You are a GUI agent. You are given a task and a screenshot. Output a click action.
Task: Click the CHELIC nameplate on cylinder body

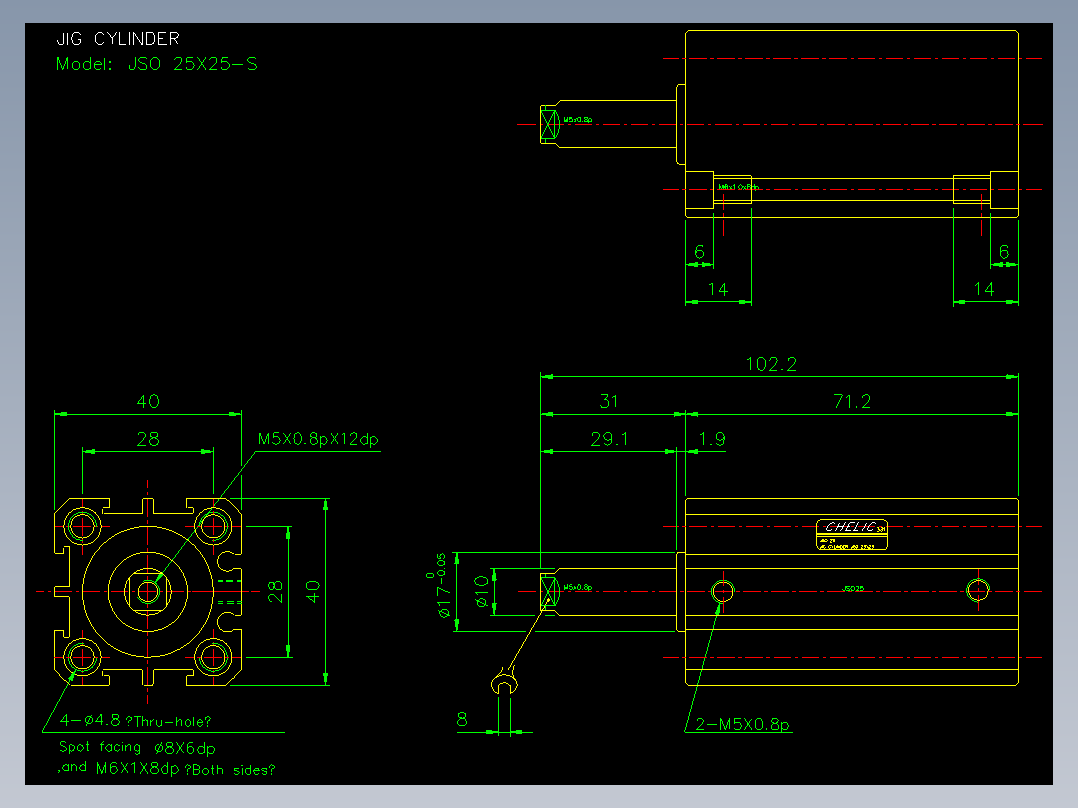(852, 535)
